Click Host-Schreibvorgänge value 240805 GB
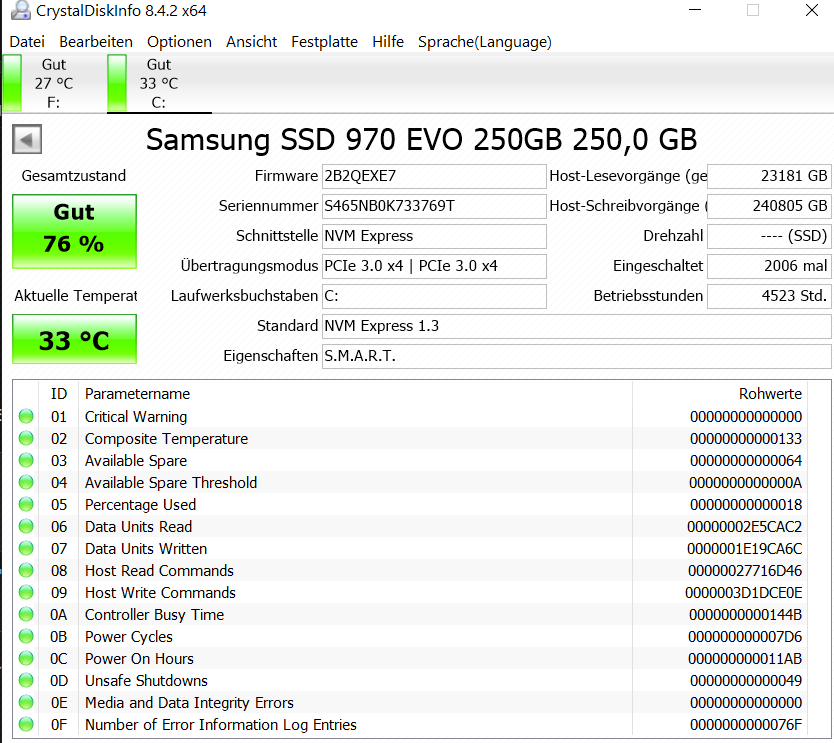The width and height of the screenshot is (834, 743). click(769, 206)
